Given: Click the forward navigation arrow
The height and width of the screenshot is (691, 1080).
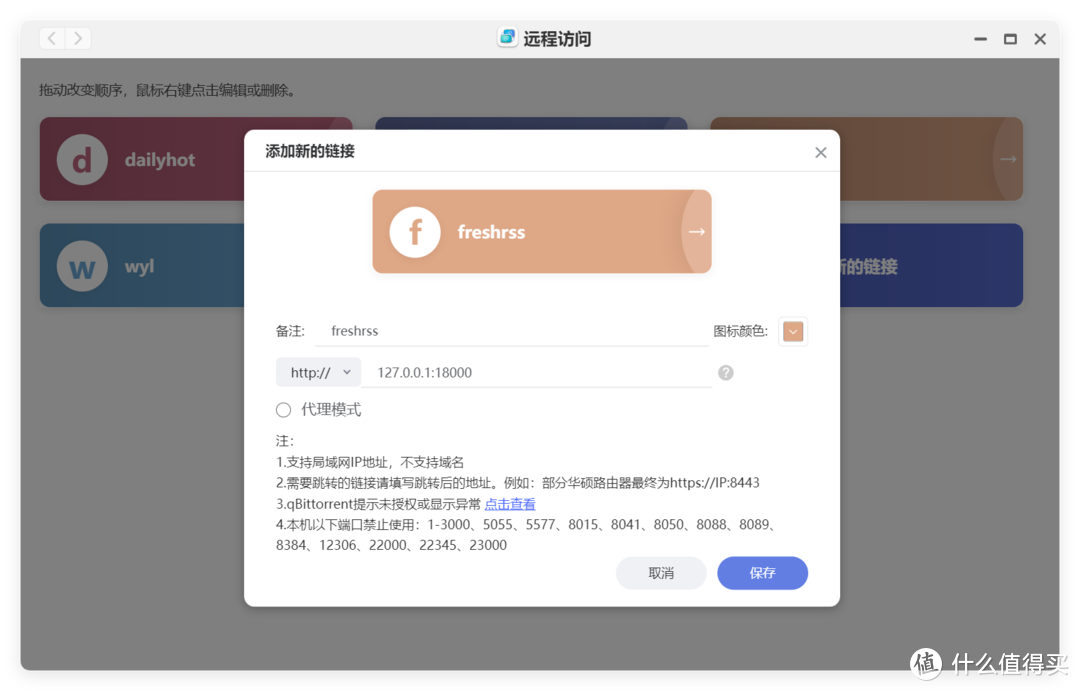Looking at the screenshot, I should [x=76, y=37].
